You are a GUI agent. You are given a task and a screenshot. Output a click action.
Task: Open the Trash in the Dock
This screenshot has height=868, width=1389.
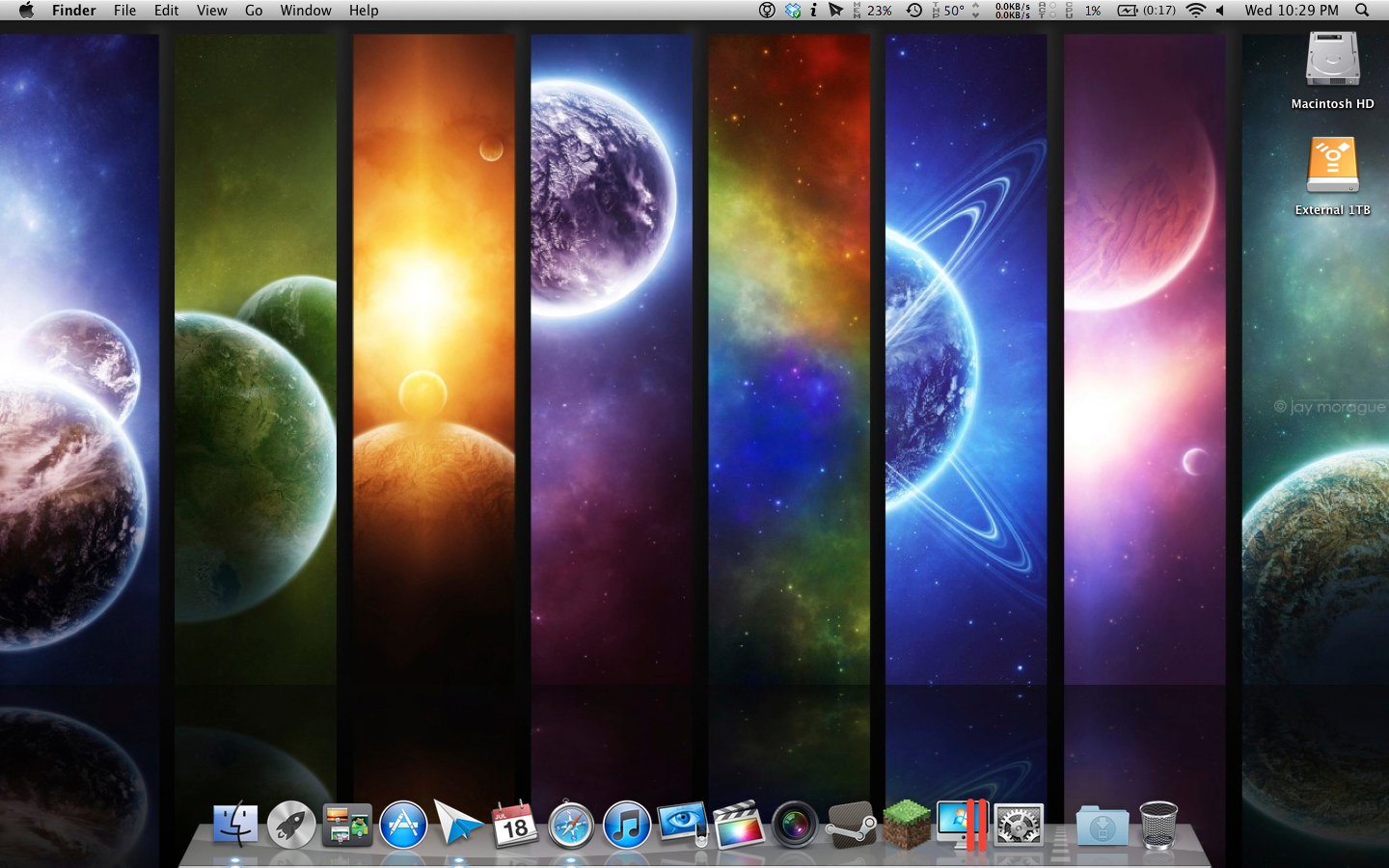pyautogui.click(x=1158, y=826)
